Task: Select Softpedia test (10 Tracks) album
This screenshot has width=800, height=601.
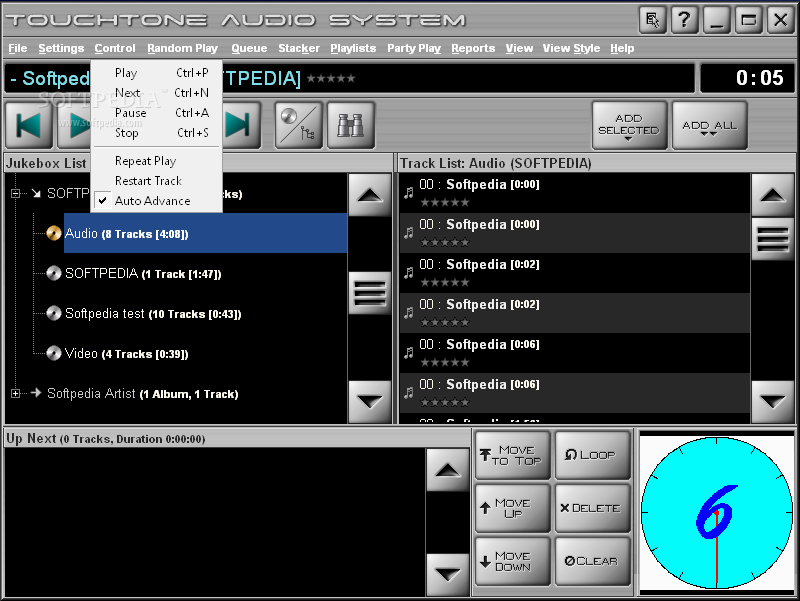Action: 153,313
